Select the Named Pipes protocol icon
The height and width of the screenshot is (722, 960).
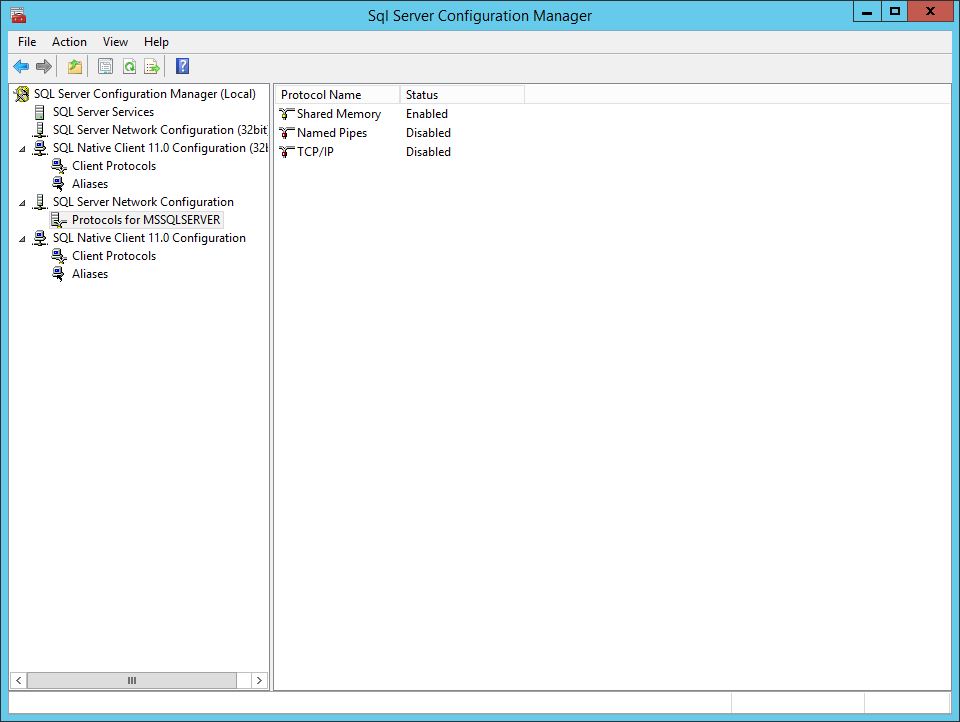point(287,133)
